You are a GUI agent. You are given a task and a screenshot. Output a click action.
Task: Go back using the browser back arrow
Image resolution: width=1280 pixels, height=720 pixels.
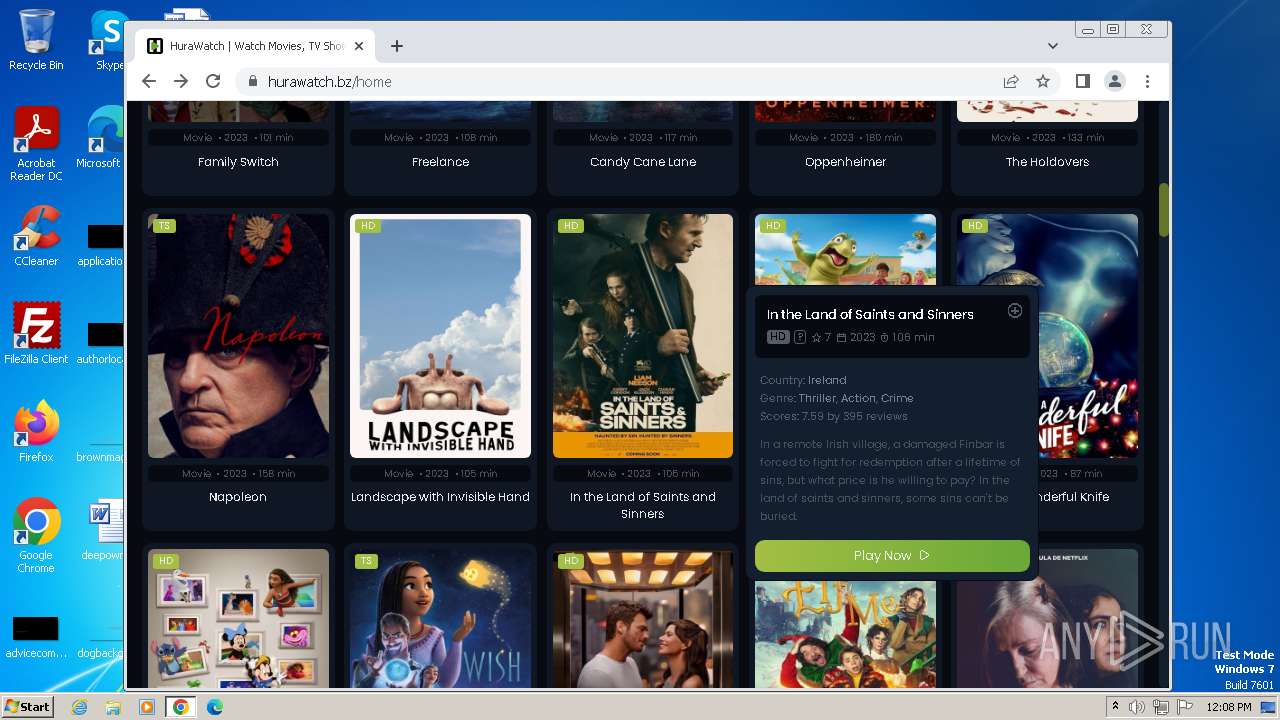[x=149, y=81]
